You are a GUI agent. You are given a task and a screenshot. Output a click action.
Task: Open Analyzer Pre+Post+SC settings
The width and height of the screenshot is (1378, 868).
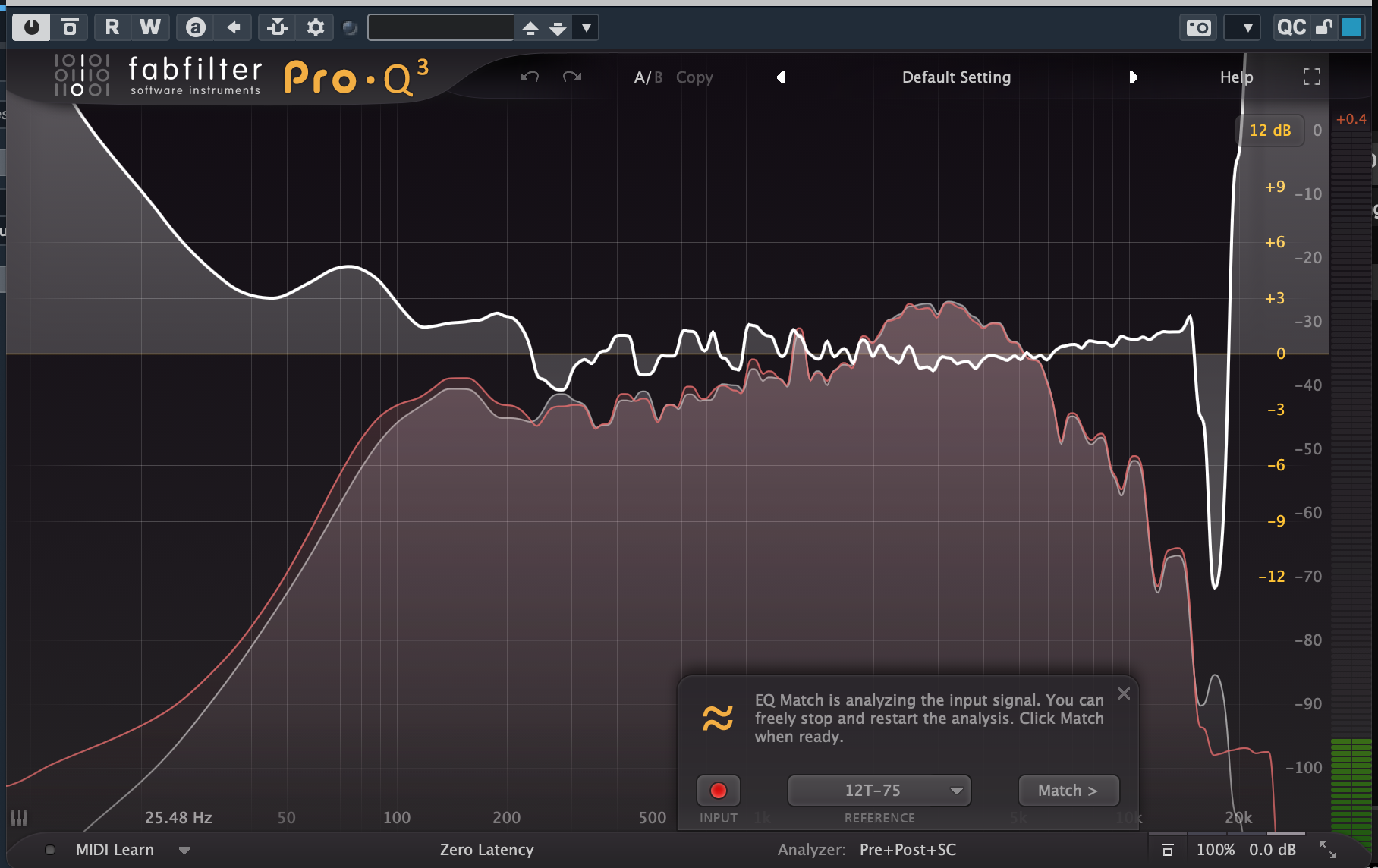(908, 850)
